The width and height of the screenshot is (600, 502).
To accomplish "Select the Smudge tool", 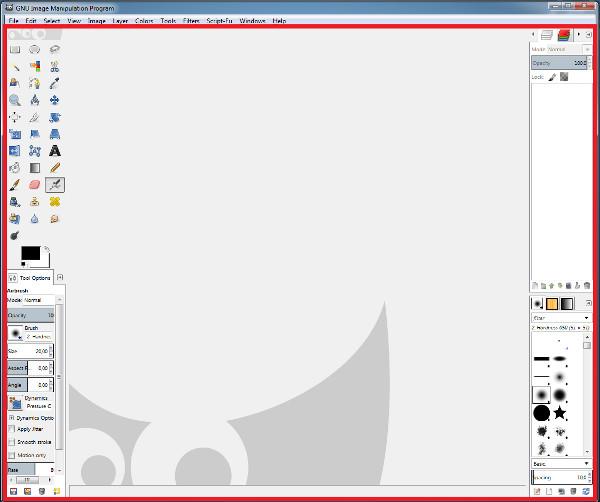I will click(55, 218).
